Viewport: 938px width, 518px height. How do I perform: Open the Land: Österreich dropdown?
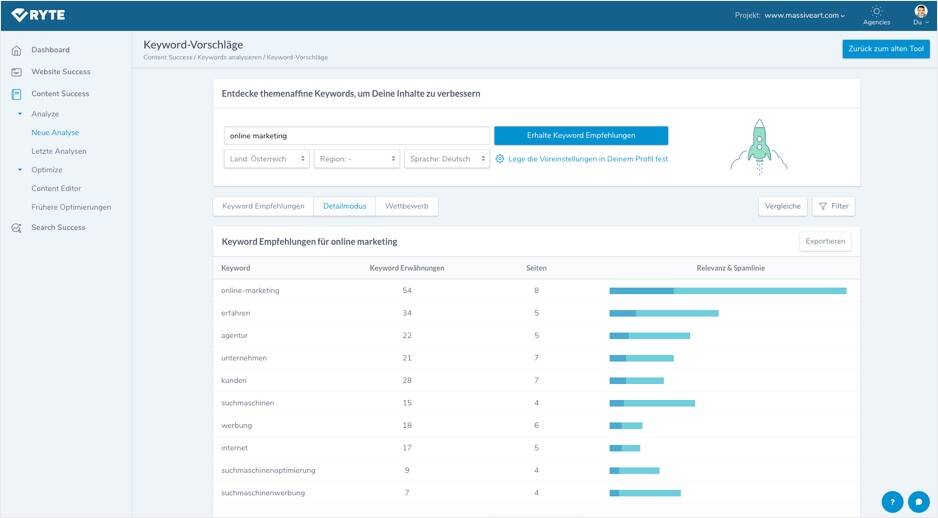click(x=266, y=159)
